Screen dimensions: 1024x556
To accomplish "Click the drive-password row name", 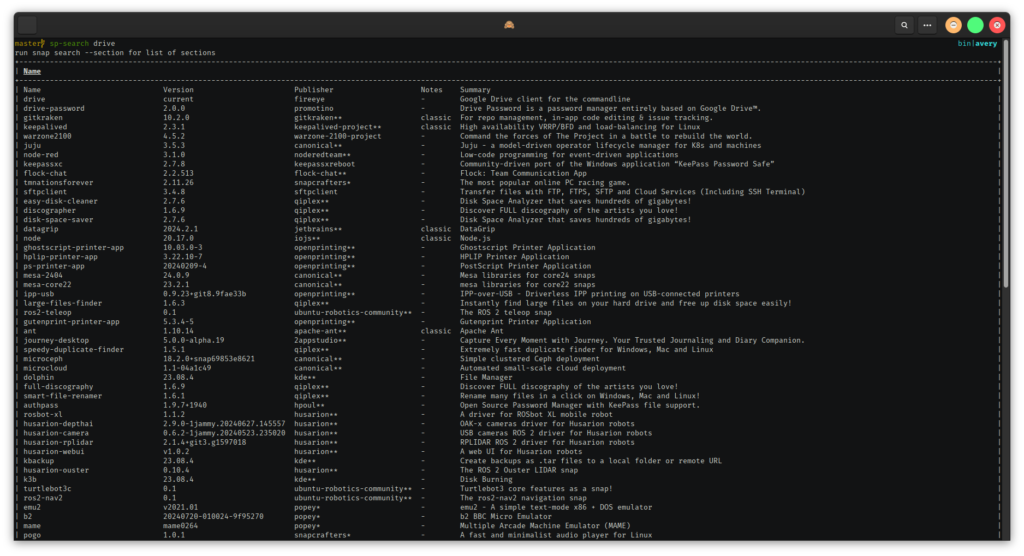I will pos(54,108).
